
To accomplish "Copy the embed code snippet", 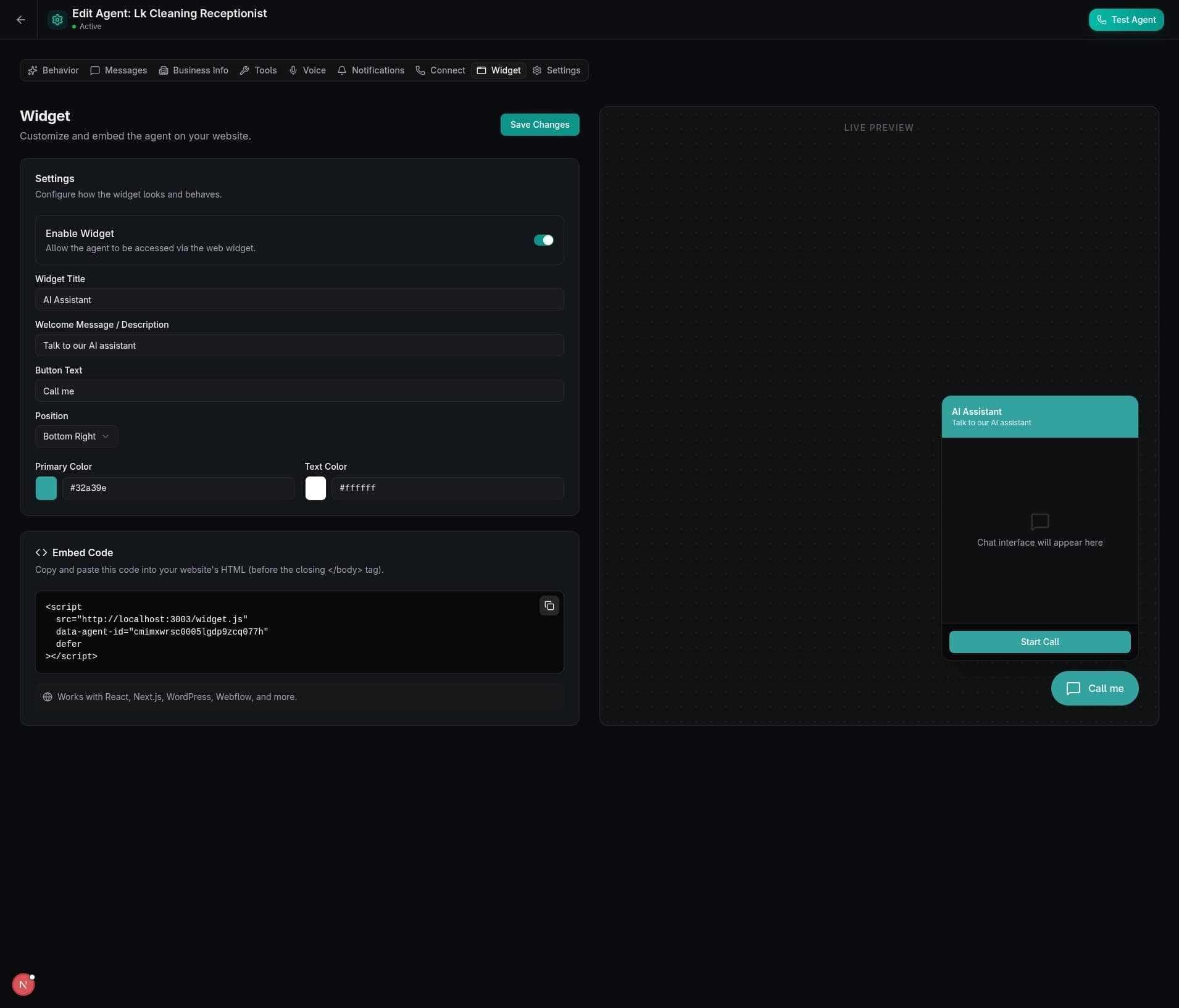I will [548, 606].
